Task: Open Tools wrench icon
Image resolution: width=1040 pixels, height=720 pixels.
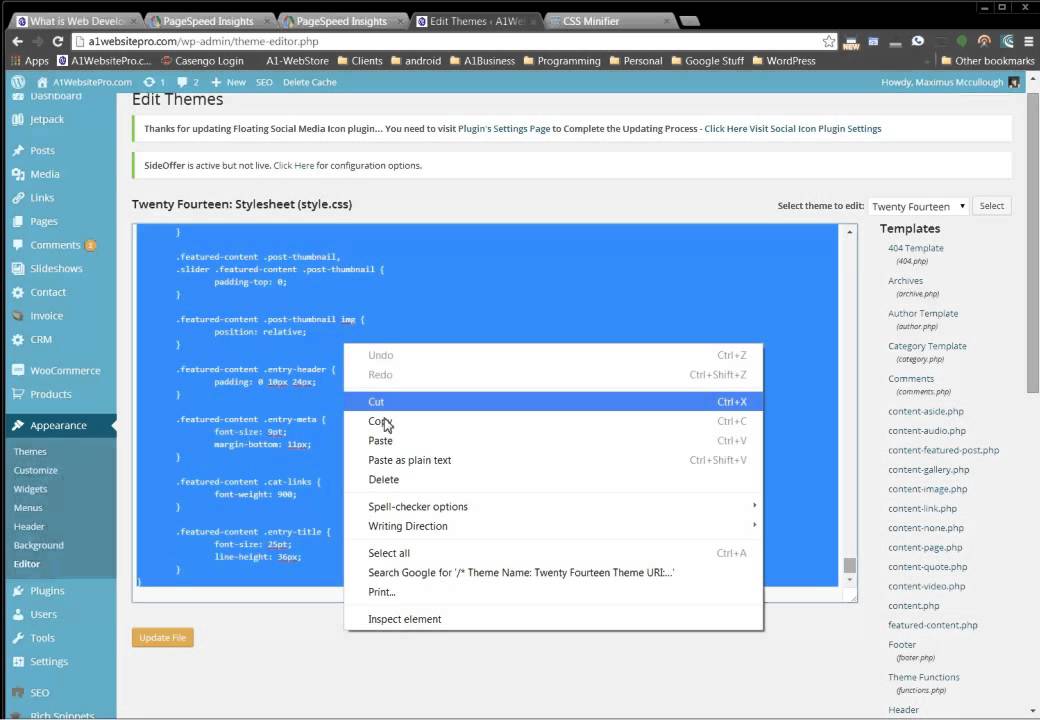Action: click(x=18, y=638)
